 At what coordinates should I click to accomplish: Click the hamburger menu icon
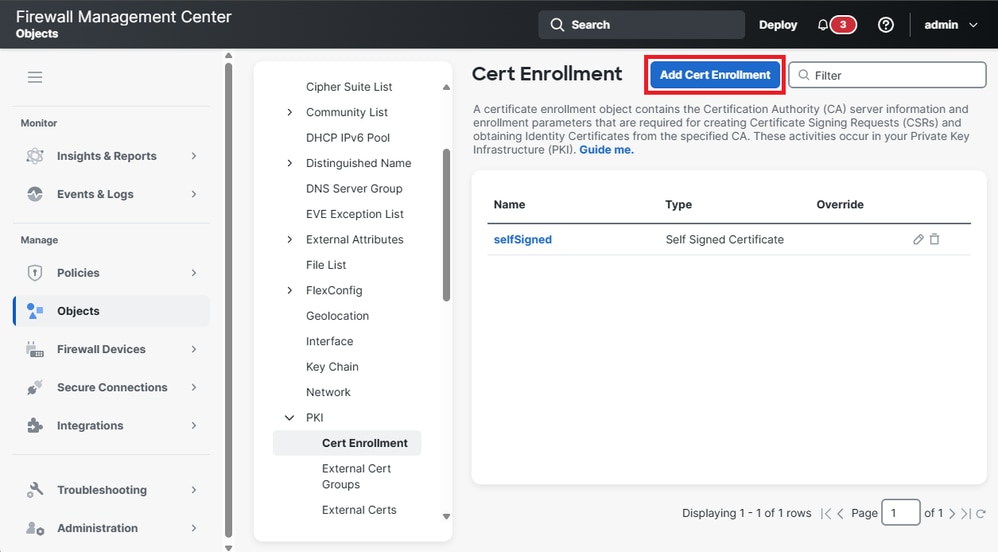point(35,77)
